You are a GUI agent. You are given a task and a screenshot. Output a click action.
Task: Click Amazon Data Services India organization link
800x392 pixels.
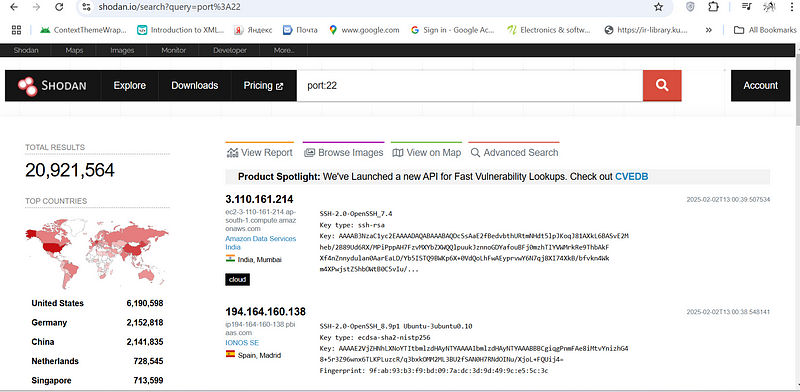260,242
